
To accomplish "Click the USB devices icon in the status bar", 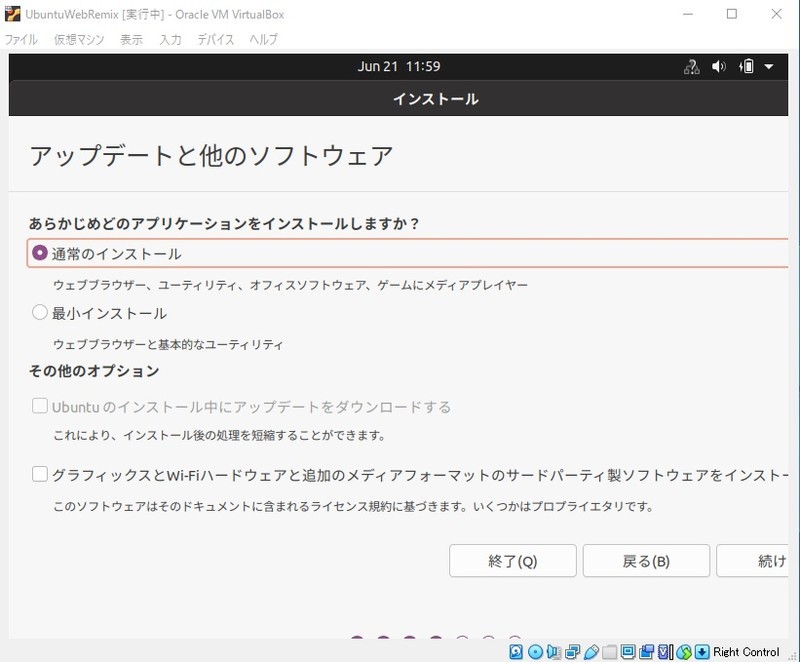I will 591,652.
